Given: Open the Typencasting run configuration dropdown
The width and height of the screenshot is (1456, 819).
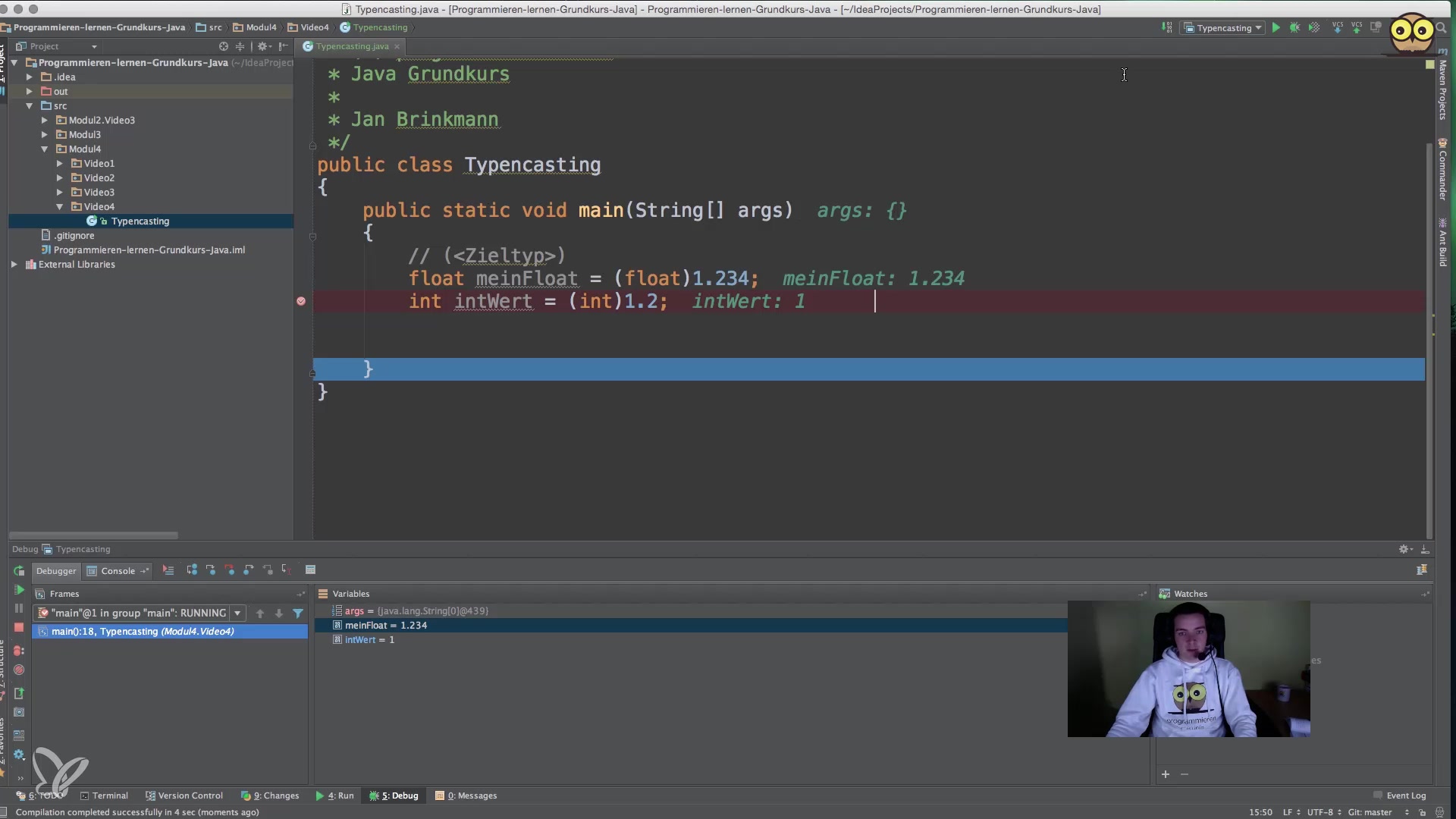Looking at the screenshot, I should click(x=1223, y=27).
